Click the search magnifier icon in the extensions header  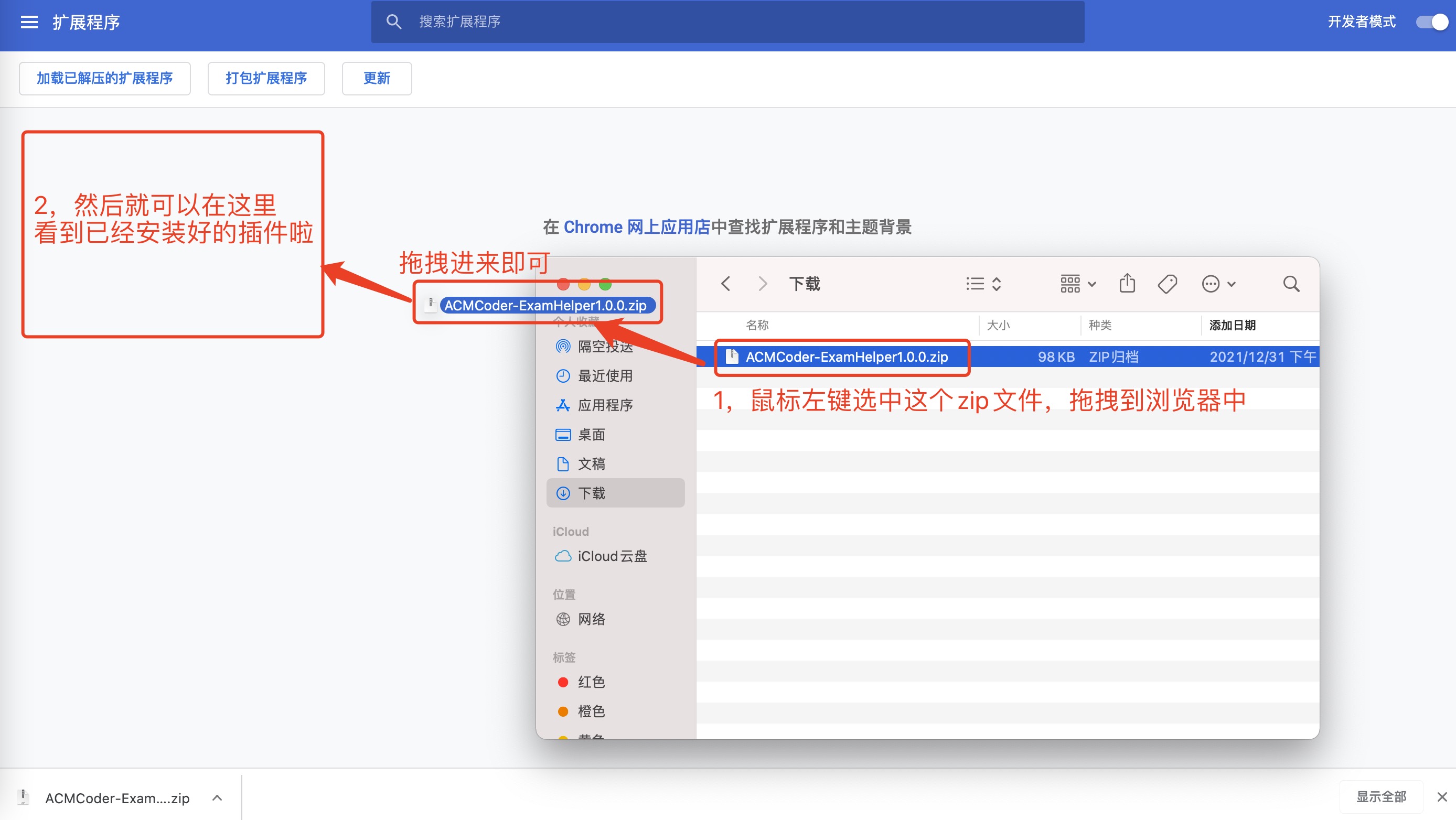click(394, 22)
